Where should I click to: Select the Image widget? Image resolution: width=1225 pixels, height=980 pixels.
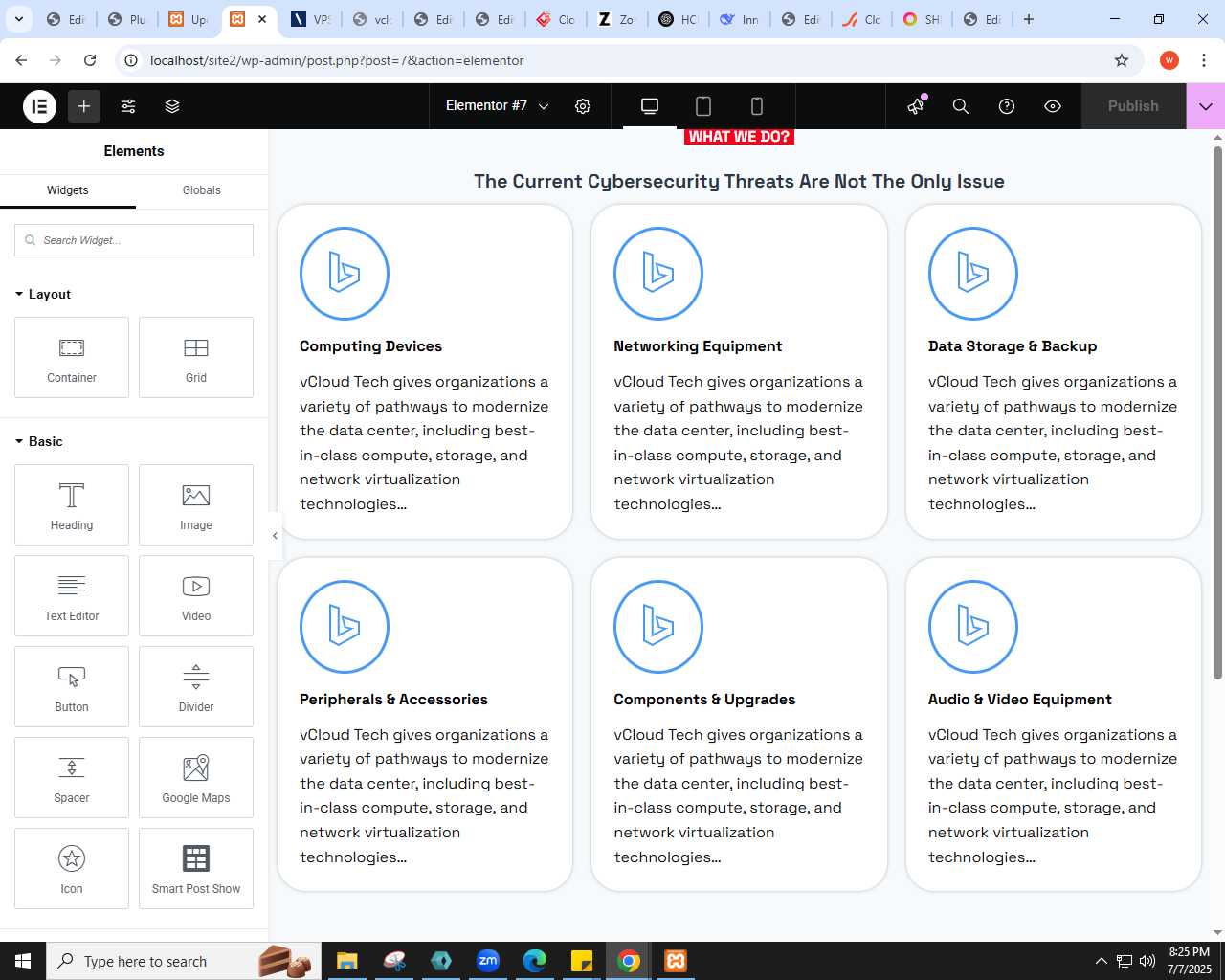tap(196, 505)
